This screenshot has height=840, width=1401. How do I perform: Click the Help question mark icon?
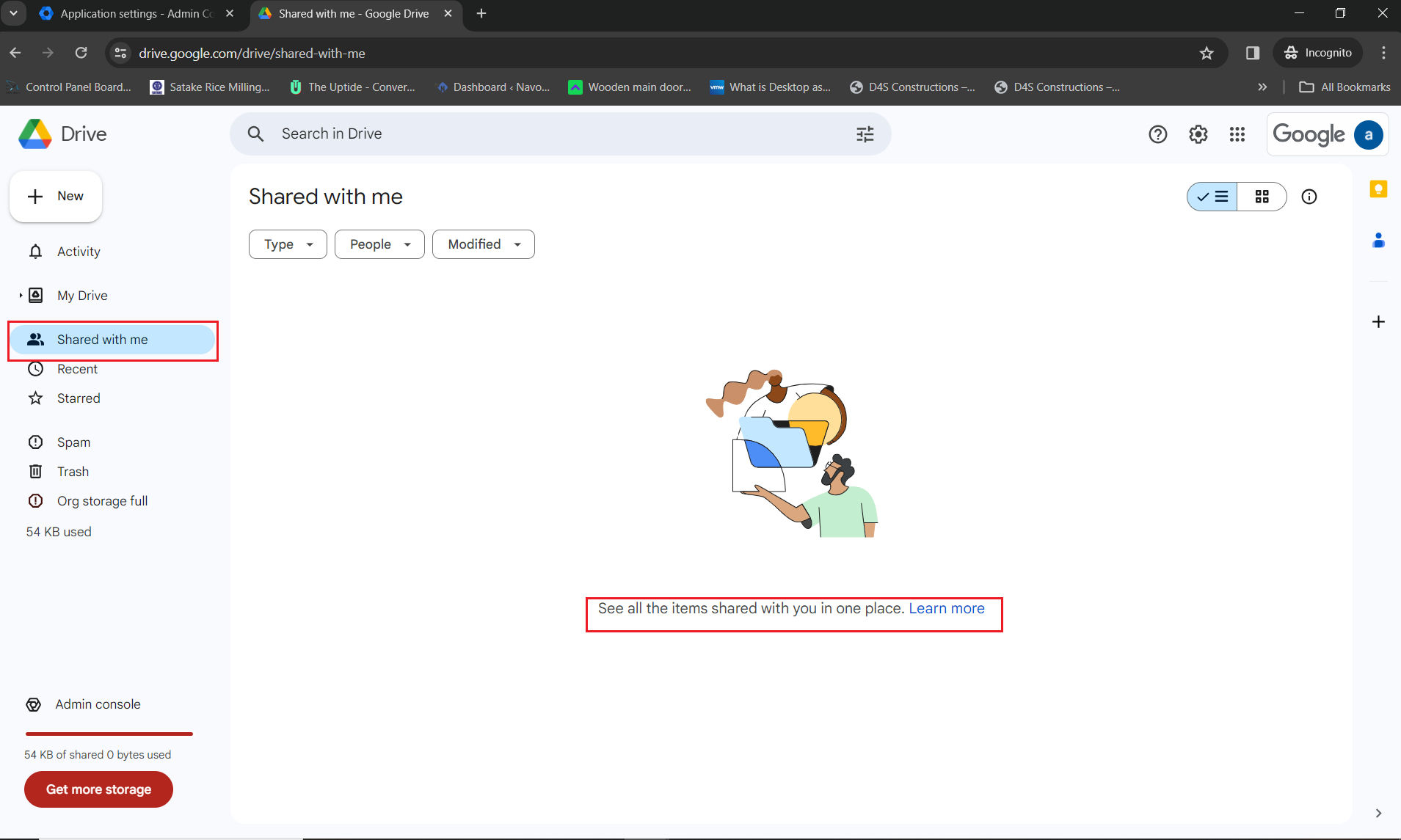[1157, 134]
